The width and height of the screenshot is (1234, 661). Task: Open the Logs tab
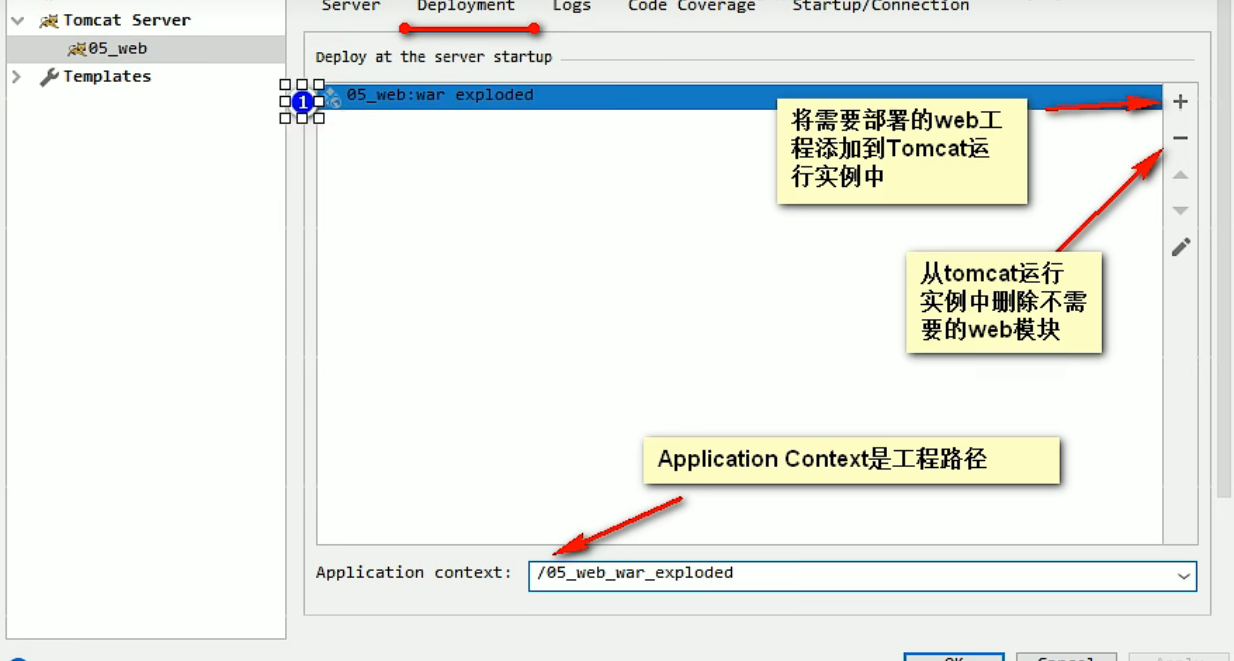(572, 6)
